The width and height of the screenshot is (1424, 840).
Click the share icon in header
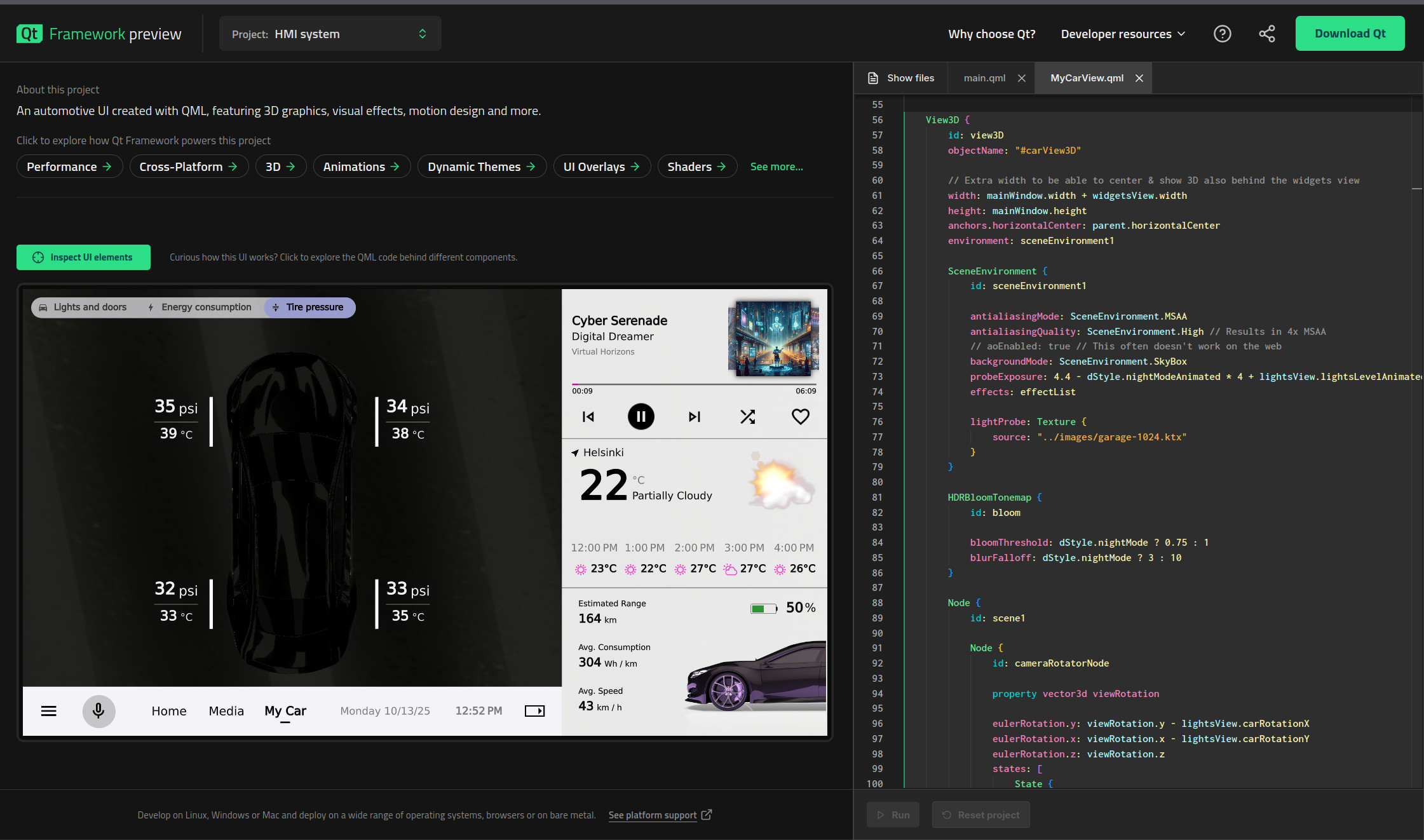[x=1266, y=34]
